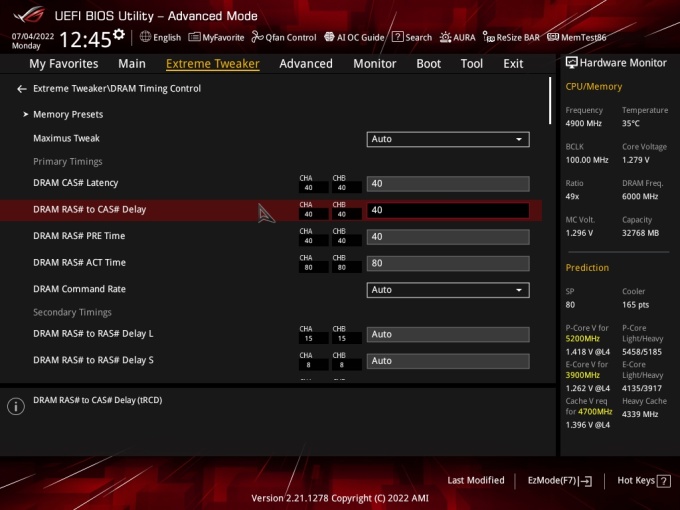
Task: Open clock settings via gear icon
Action: [x=119, y=34]
